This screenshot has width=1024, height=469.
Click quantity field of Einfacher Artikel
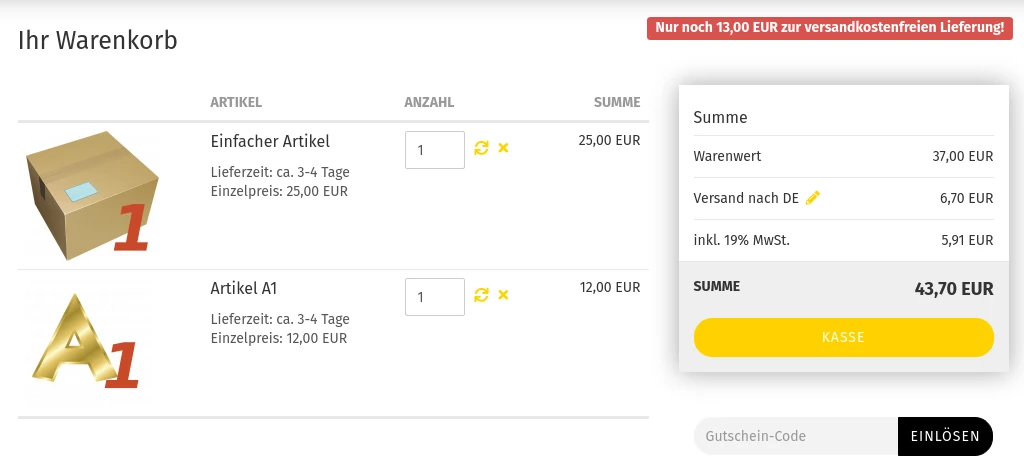click(435, 150)
